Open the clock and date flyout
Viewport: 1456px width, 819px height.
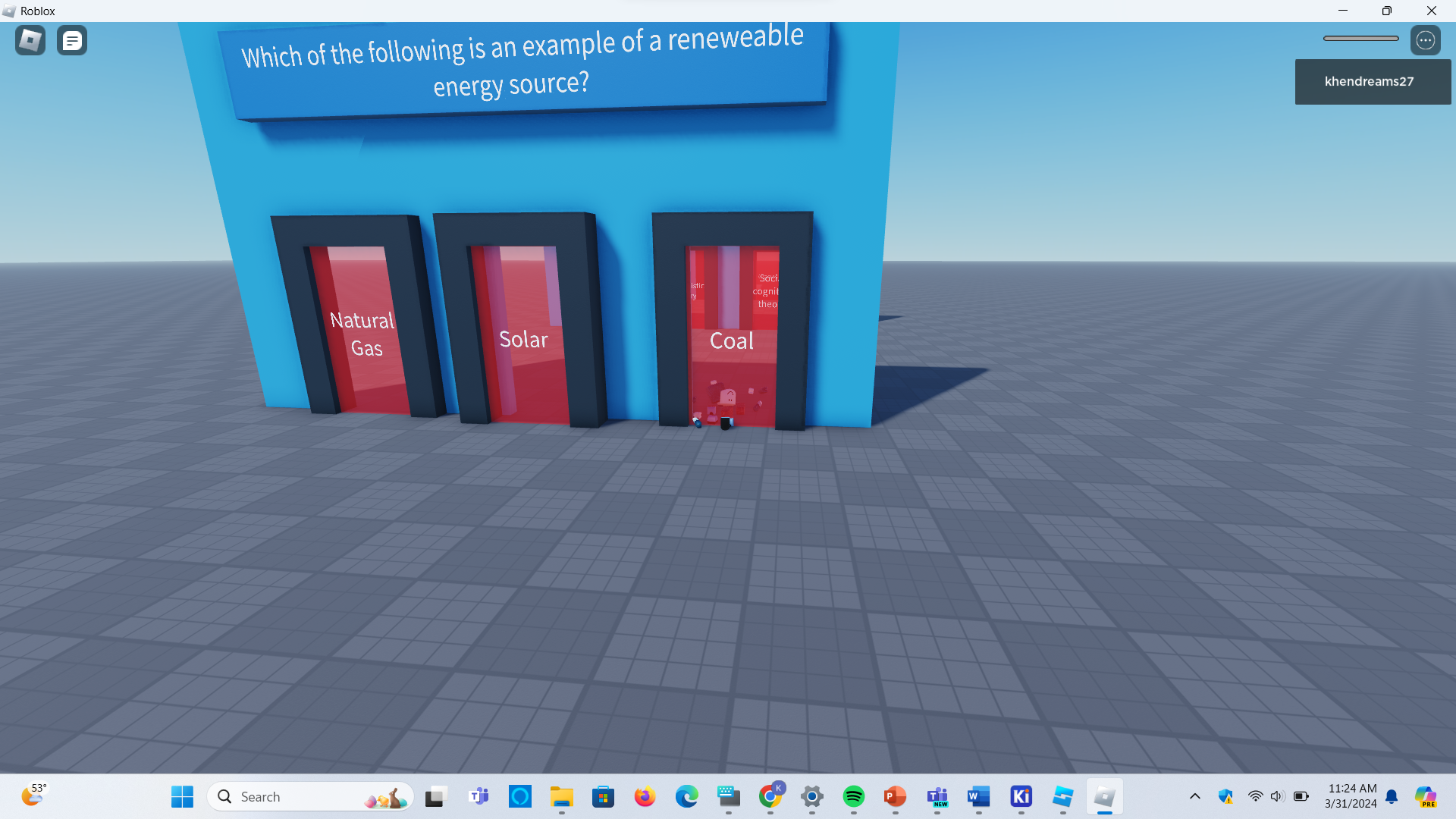tap(1351, 796)
